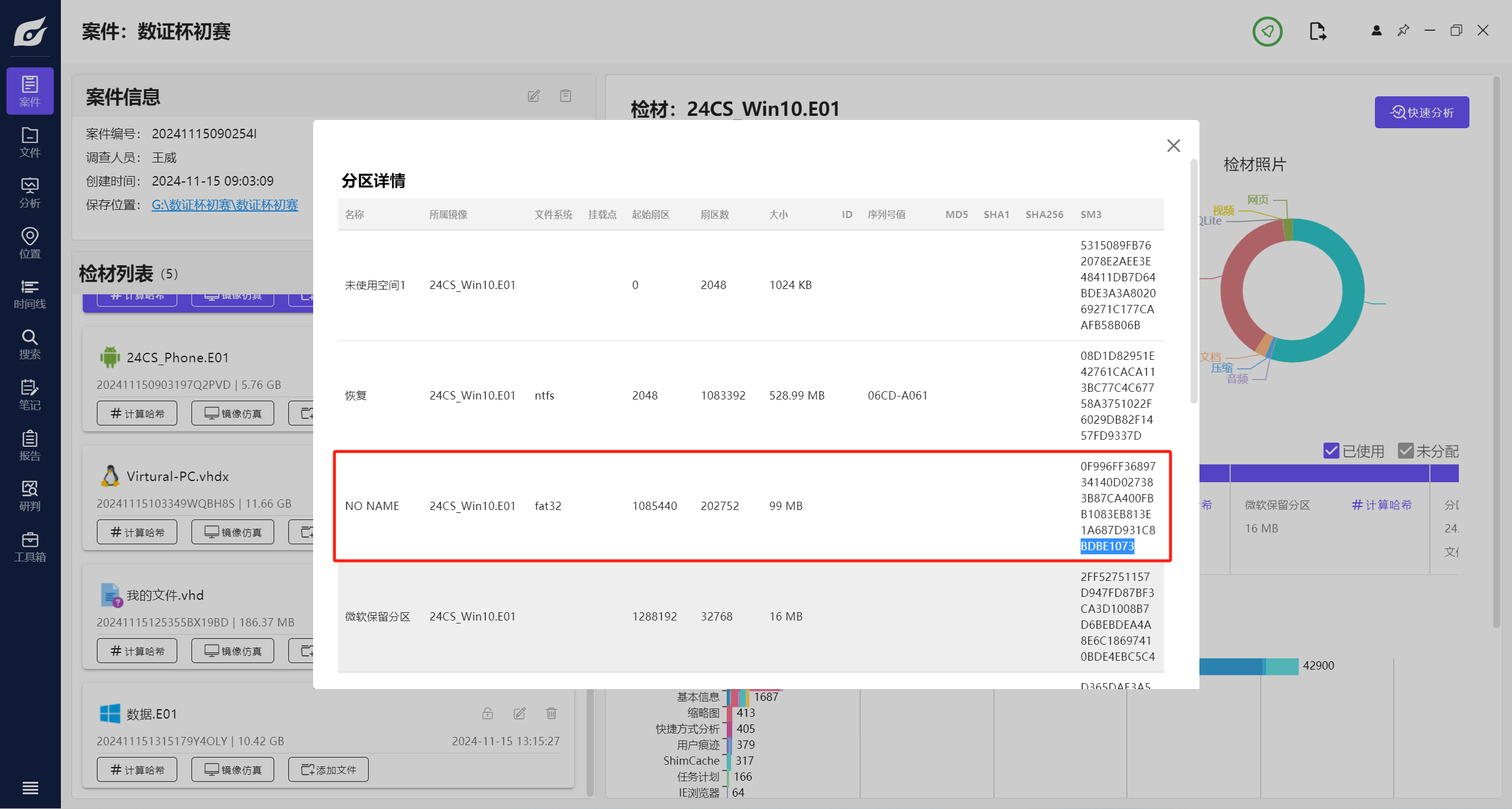The height and width of the screenshot is (809, 1512).
Task: Select the 研判 sidebar tab
Action: pos(30,496)
